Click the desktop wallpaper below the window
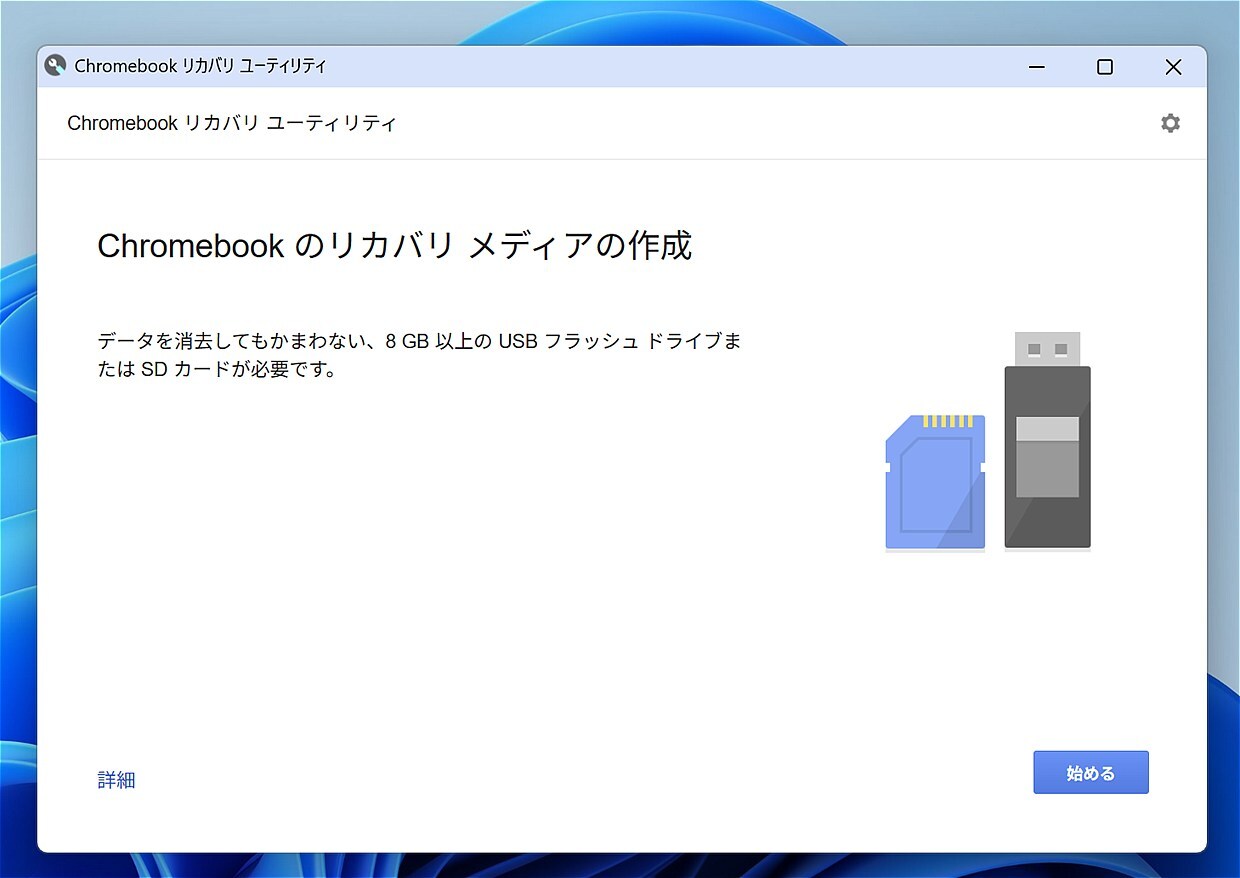This screenshot has width=1240, height=878. (x=620, y=866)
